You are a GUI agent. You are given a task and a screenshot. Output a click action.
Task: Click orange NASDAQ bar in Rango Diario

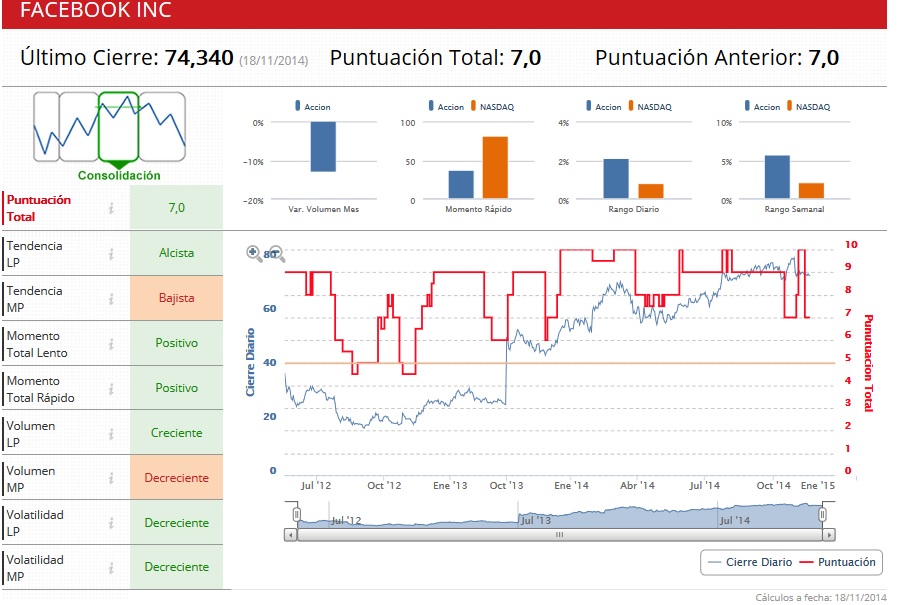[651, 191]
